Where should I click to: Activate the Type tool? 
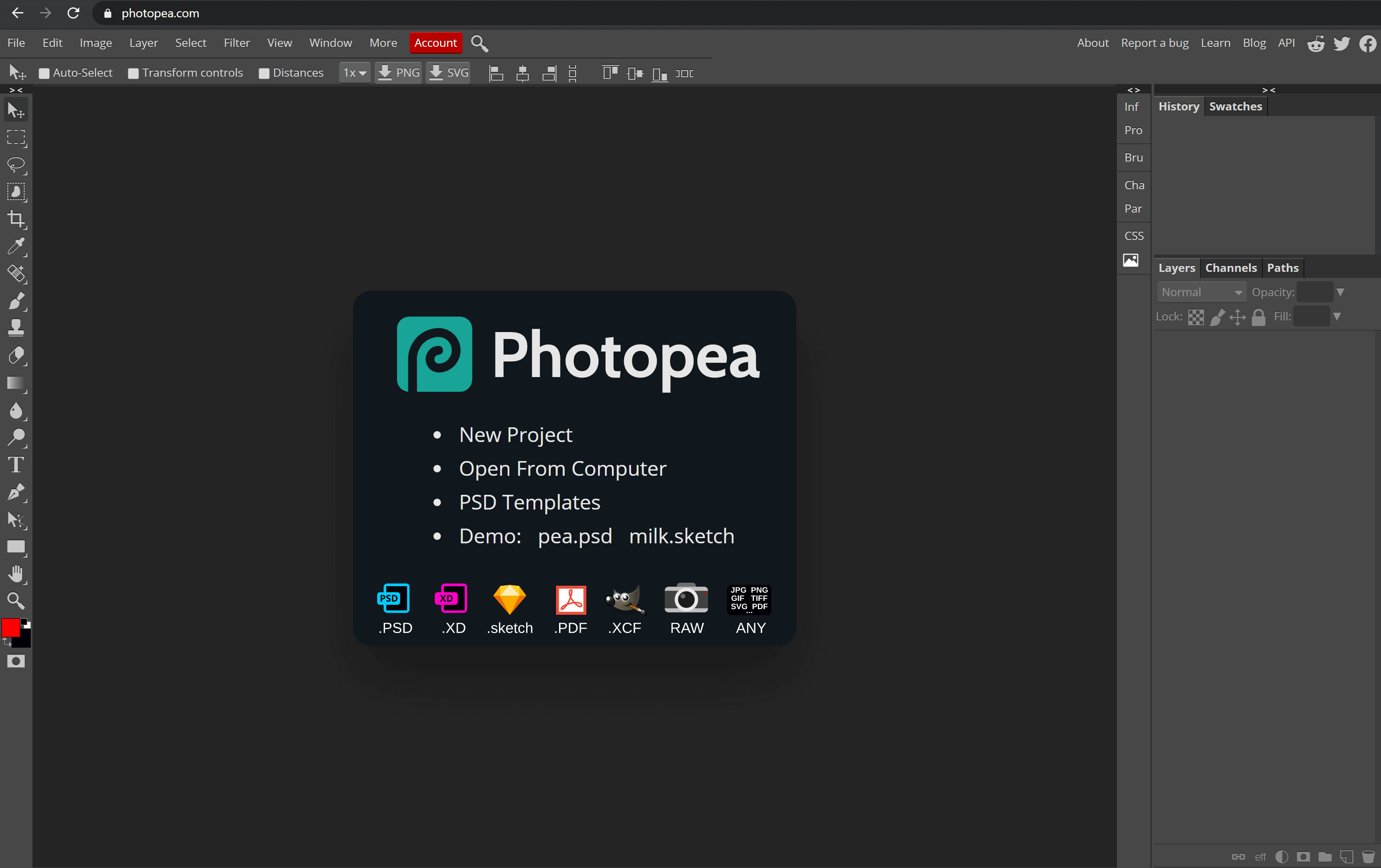coord(16,465)
